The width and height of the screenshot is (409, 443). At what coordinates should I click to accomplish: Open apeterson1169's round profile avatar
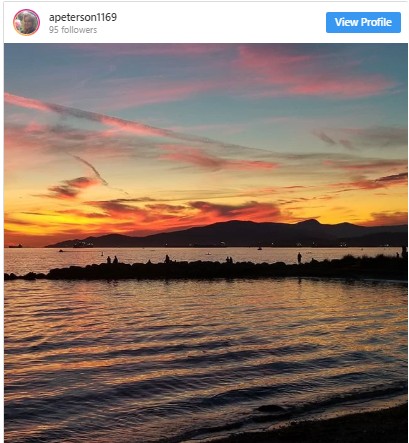point(26,22)
